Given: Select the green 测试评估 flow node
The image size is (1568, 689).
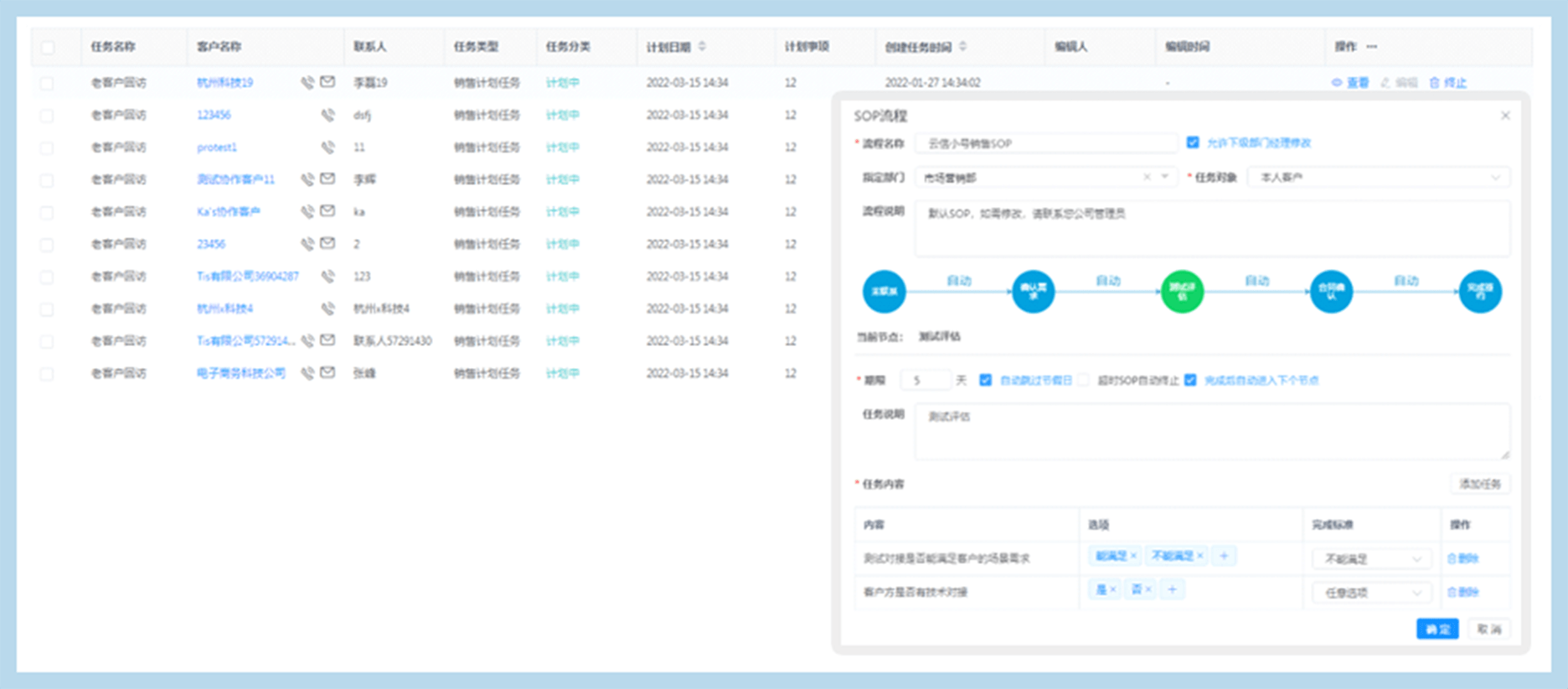Looking at the screenshot, I should coord(1182,292).
